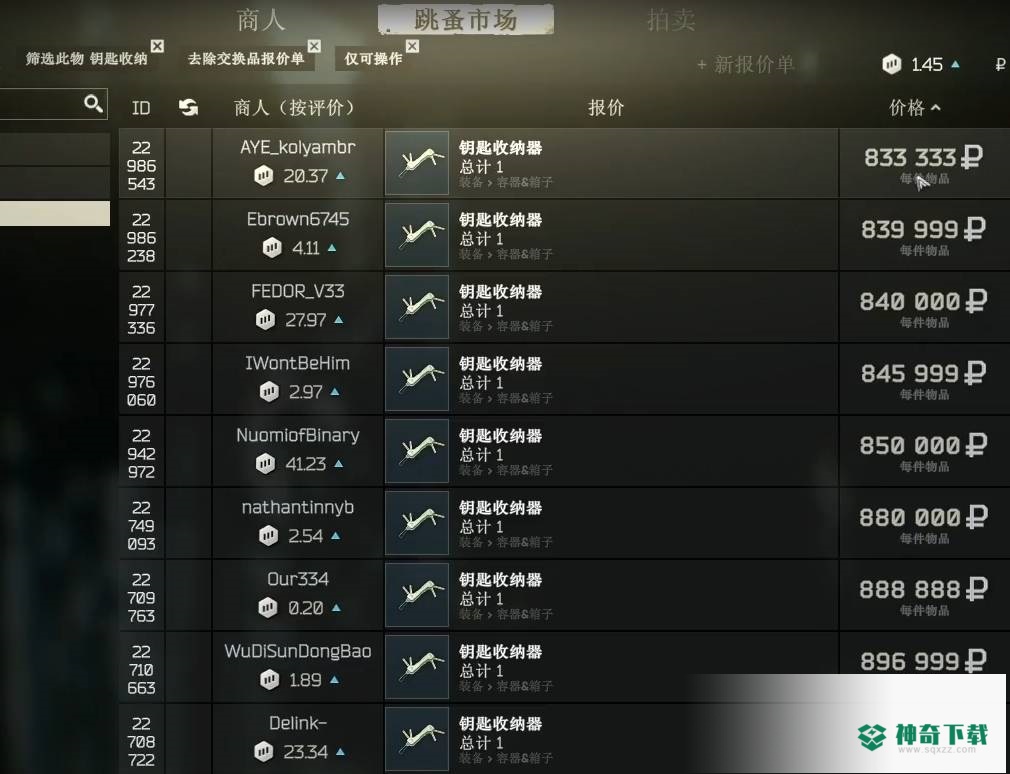
Task: Click the rating icon under Ebrown6745
Action: [272, 247]
